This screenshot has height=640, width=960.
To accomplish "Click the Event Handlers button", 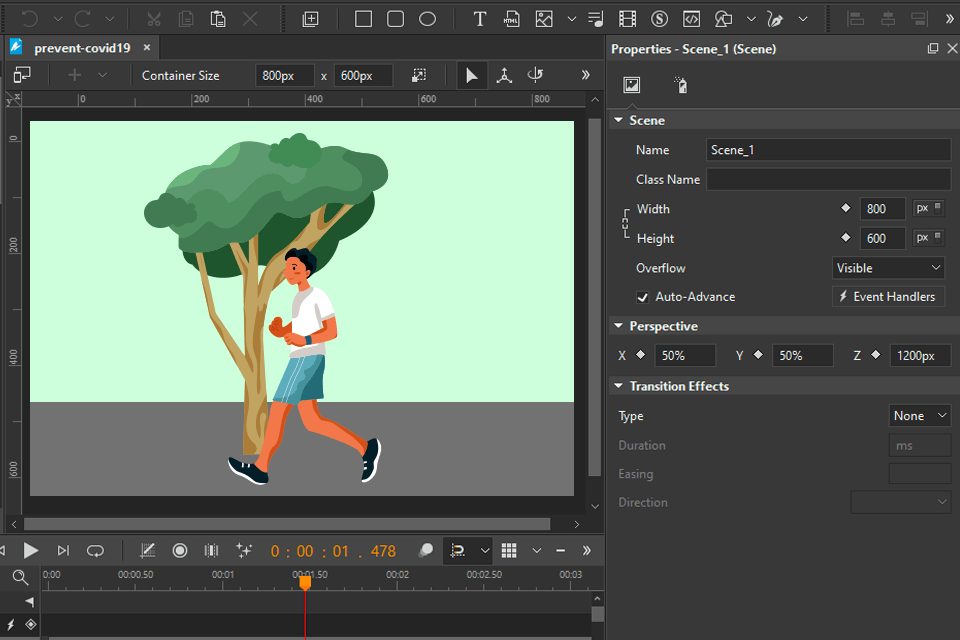I will (x=887, y=297).
